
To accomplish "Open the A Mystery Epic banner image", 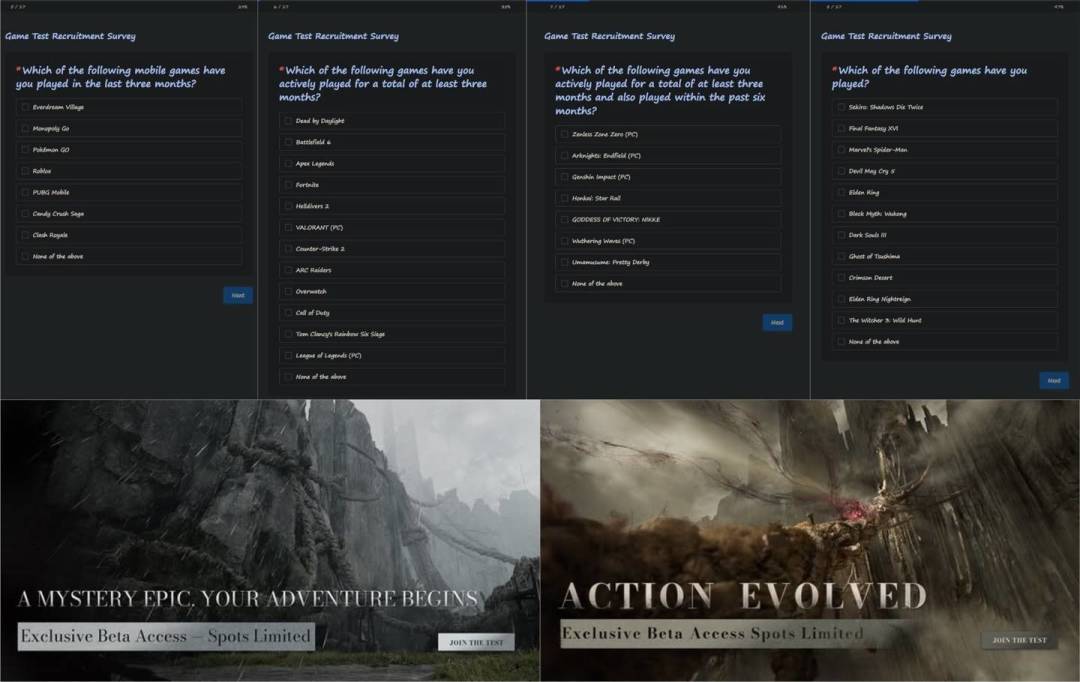I will [270, 541].
